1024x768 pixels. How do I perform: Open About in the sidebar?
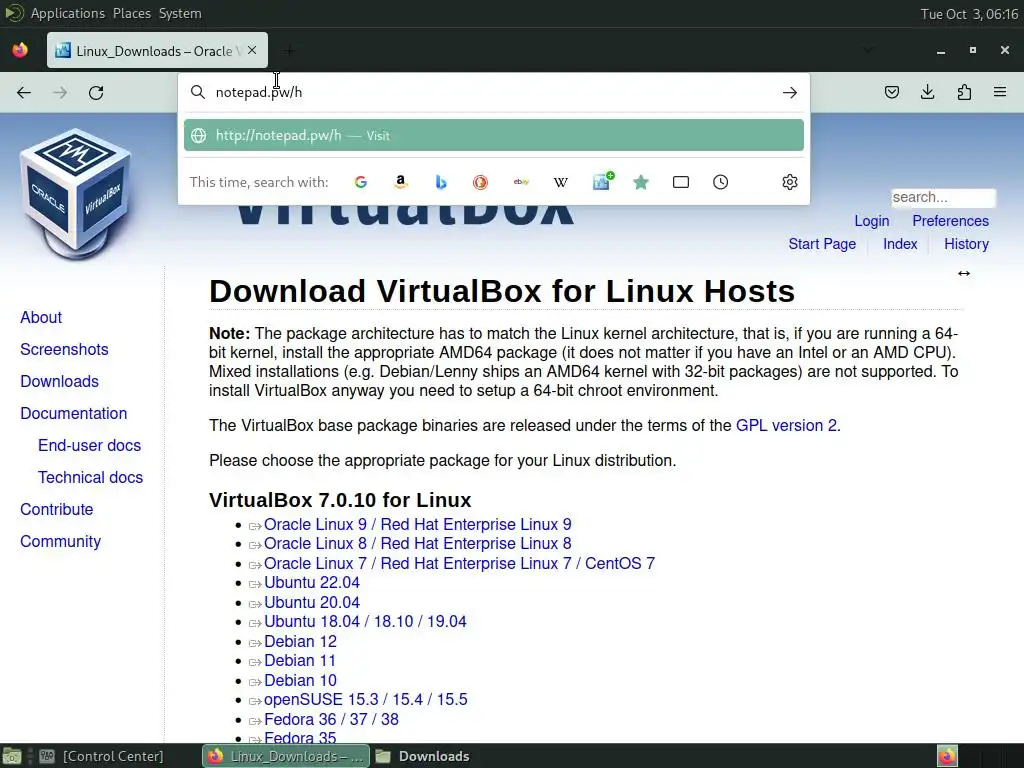coord(41,317)
